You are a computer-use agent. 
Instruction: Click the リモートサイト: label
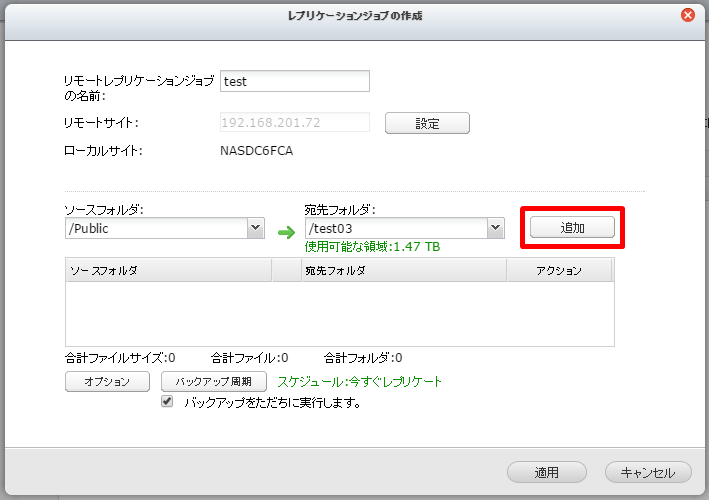tap(101, 123)
